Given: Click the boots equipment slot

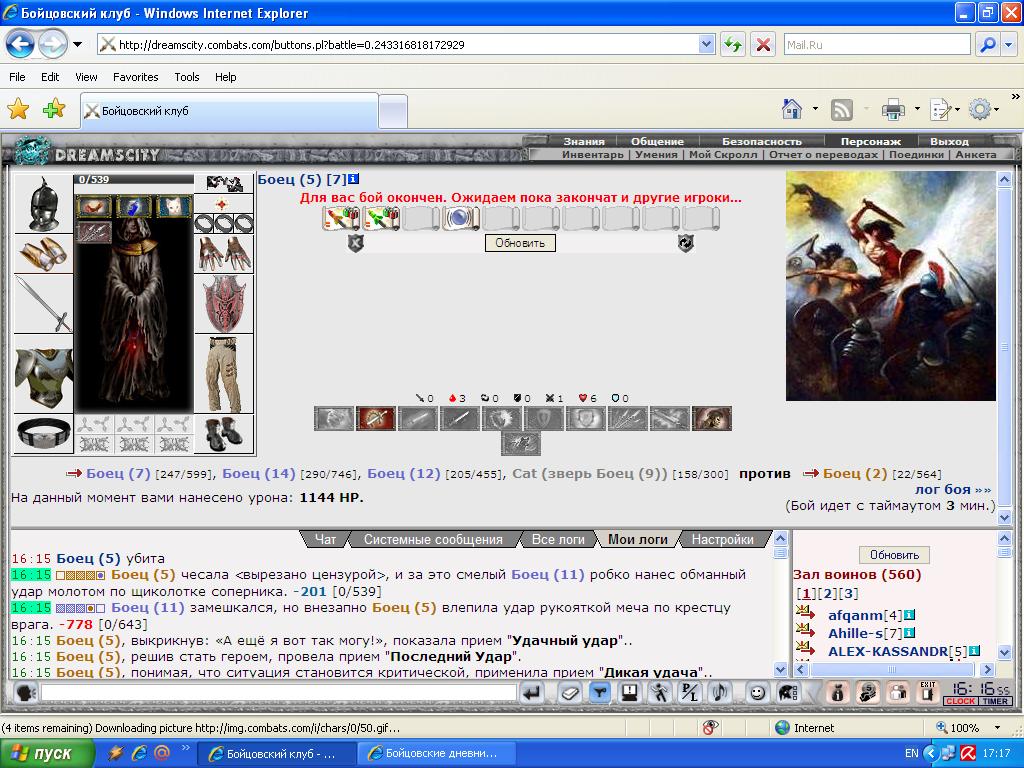Looking at the screenshot, I should [x=224, y=433].
